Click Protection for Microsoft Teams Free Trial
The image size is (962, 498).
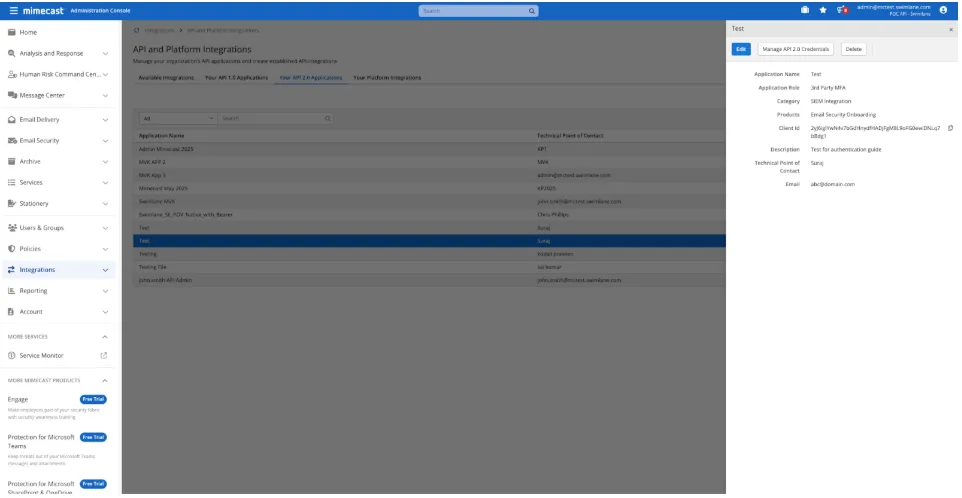point(93,437)
